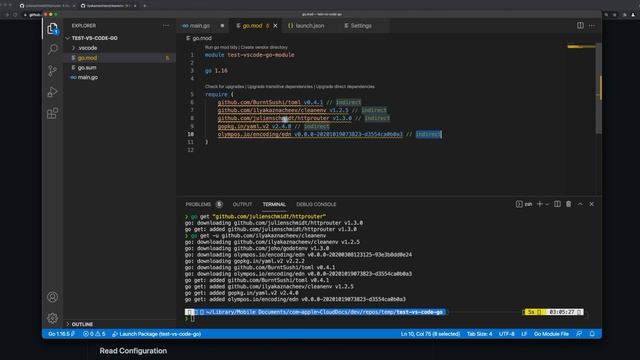Click Run go mod tidy code lens
640x360 pixels.
221,47
